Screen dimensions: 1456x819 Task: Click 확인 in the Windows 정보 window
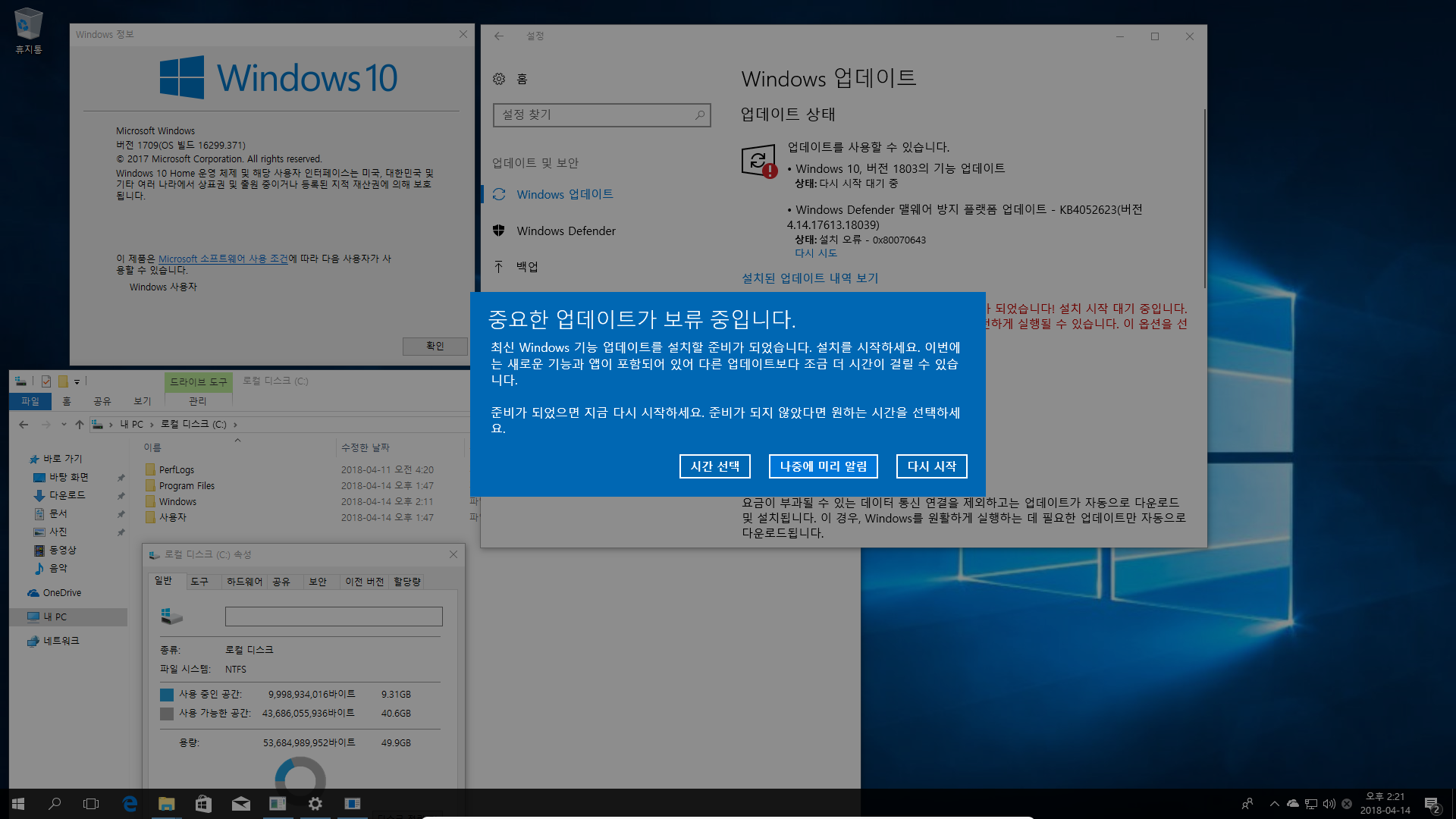(435, 346)
